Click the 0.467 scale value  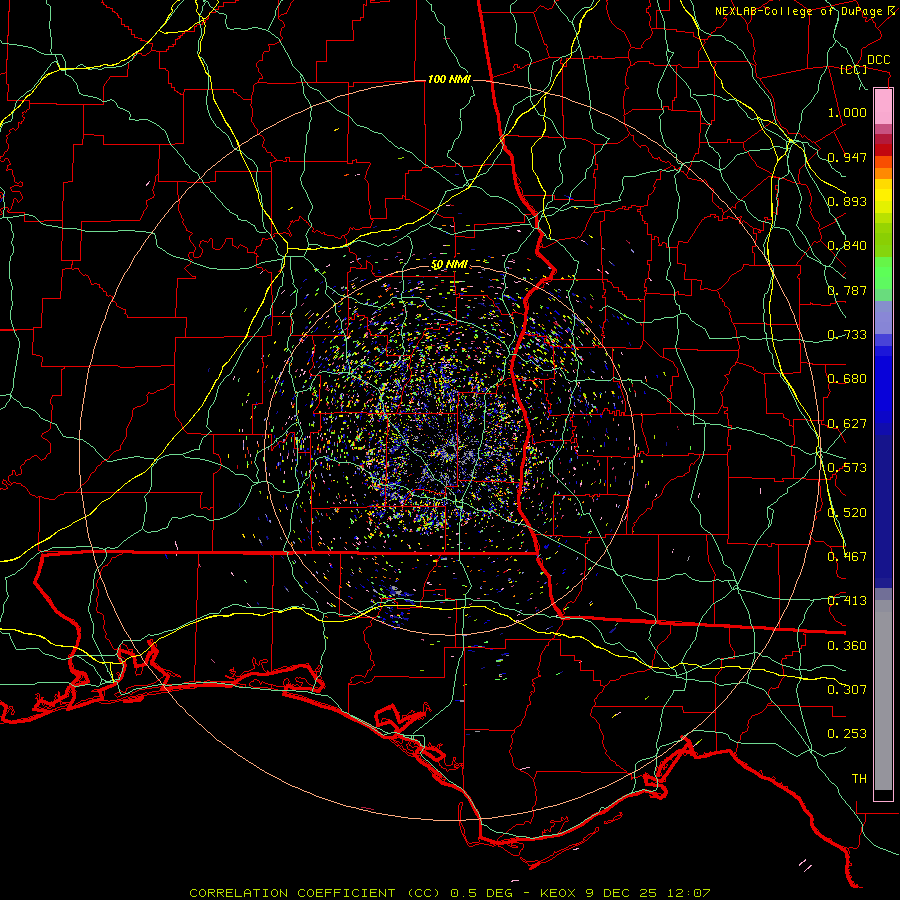point(847,557)
